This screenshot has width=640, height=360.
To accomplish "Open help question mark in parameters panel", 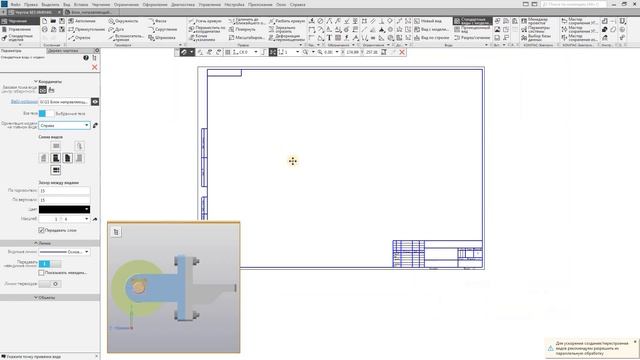I will (x=86, y=58).
